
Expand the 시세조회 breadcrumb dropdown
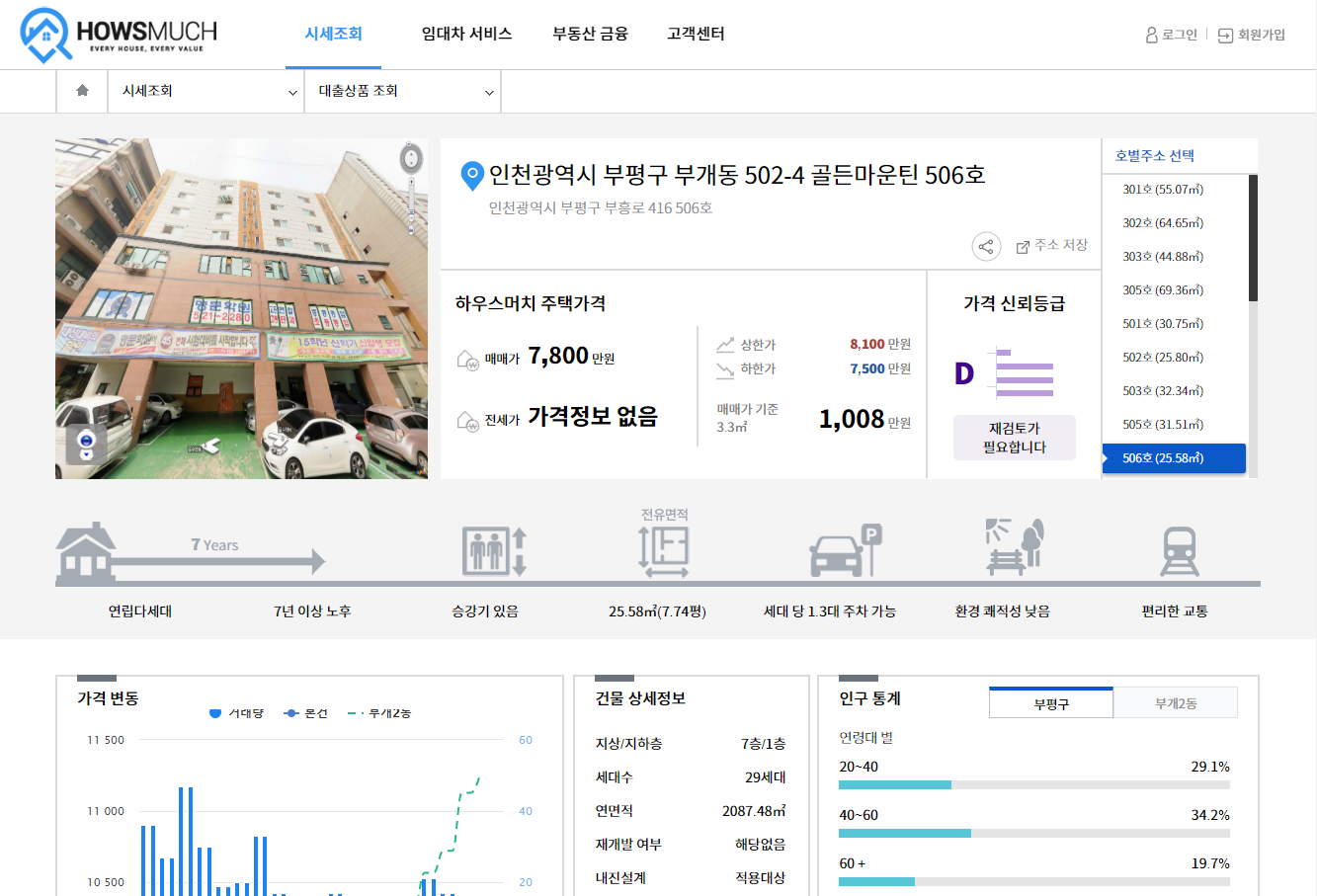(206, 92)
